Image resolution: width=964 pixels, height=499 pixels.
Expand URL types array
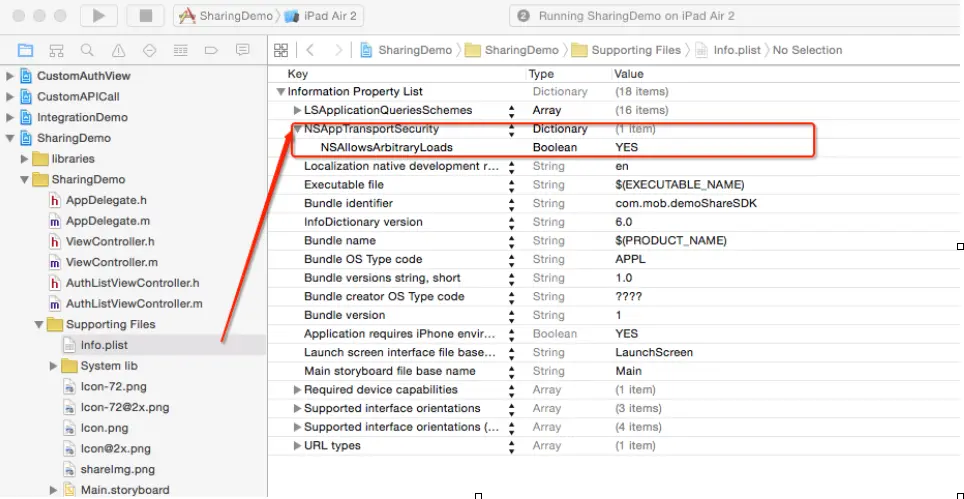(x=298, y=446)
